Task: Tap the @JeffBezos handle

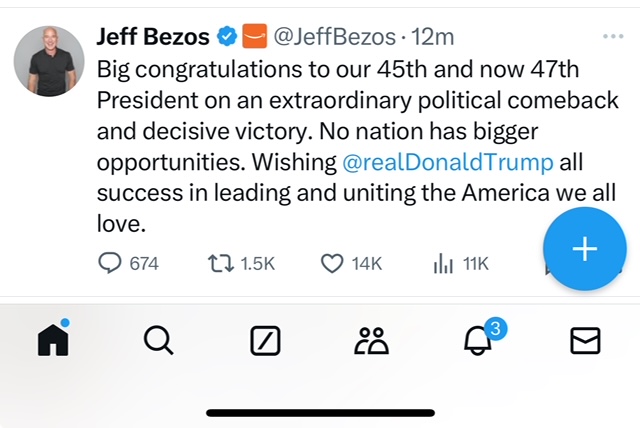Action: [x=333, y=38]
